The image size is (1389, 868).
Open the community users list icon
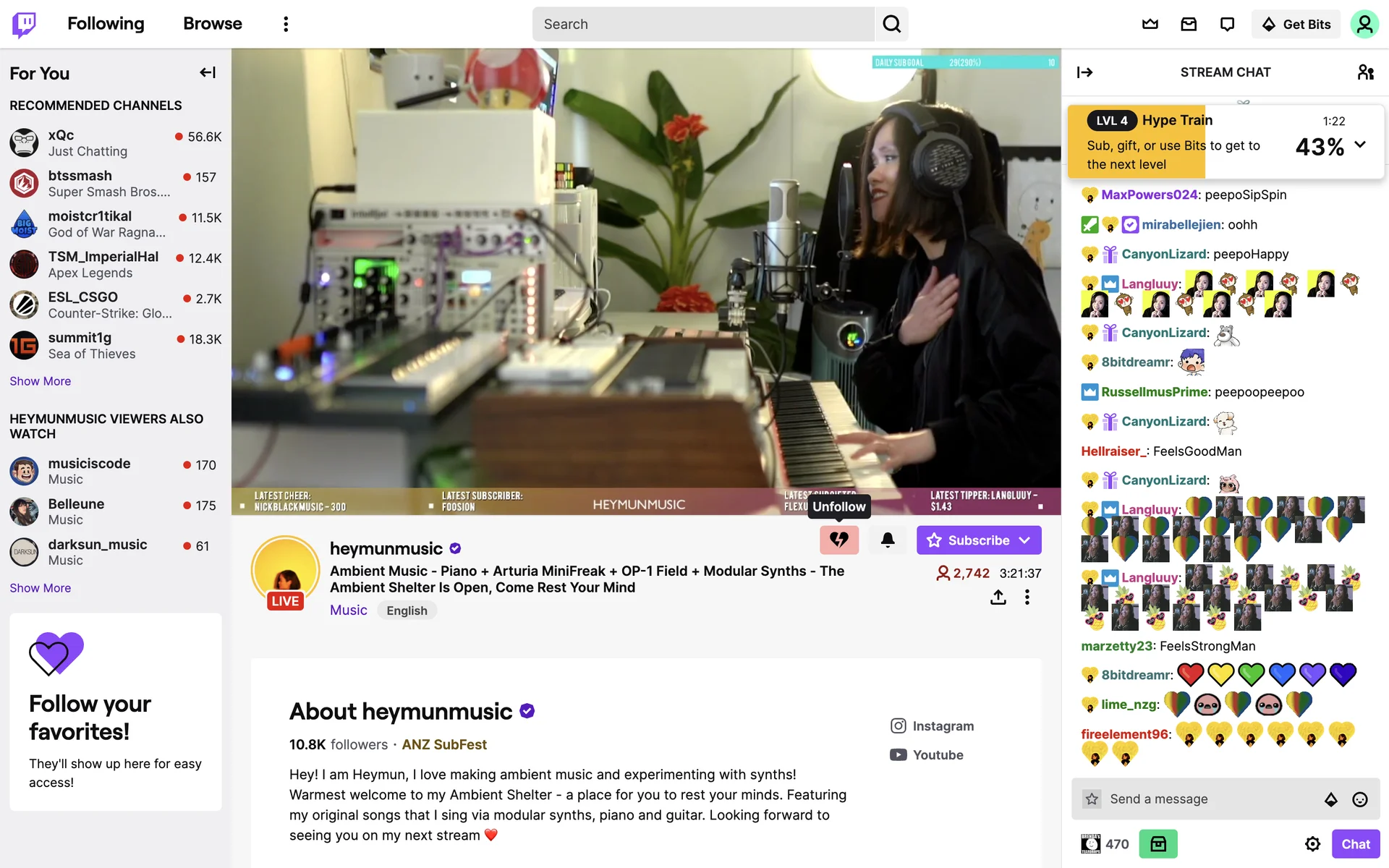(1365, 72)
